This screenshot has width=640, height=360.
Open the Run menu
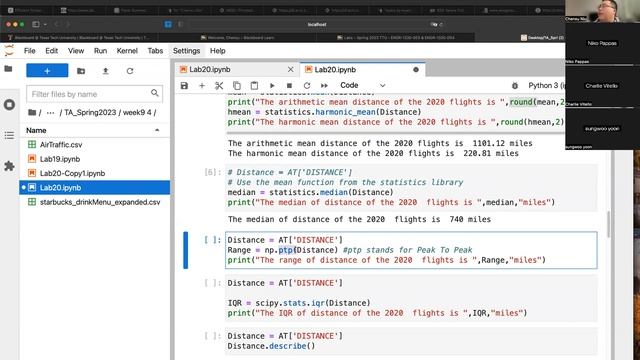click(100, 51)
